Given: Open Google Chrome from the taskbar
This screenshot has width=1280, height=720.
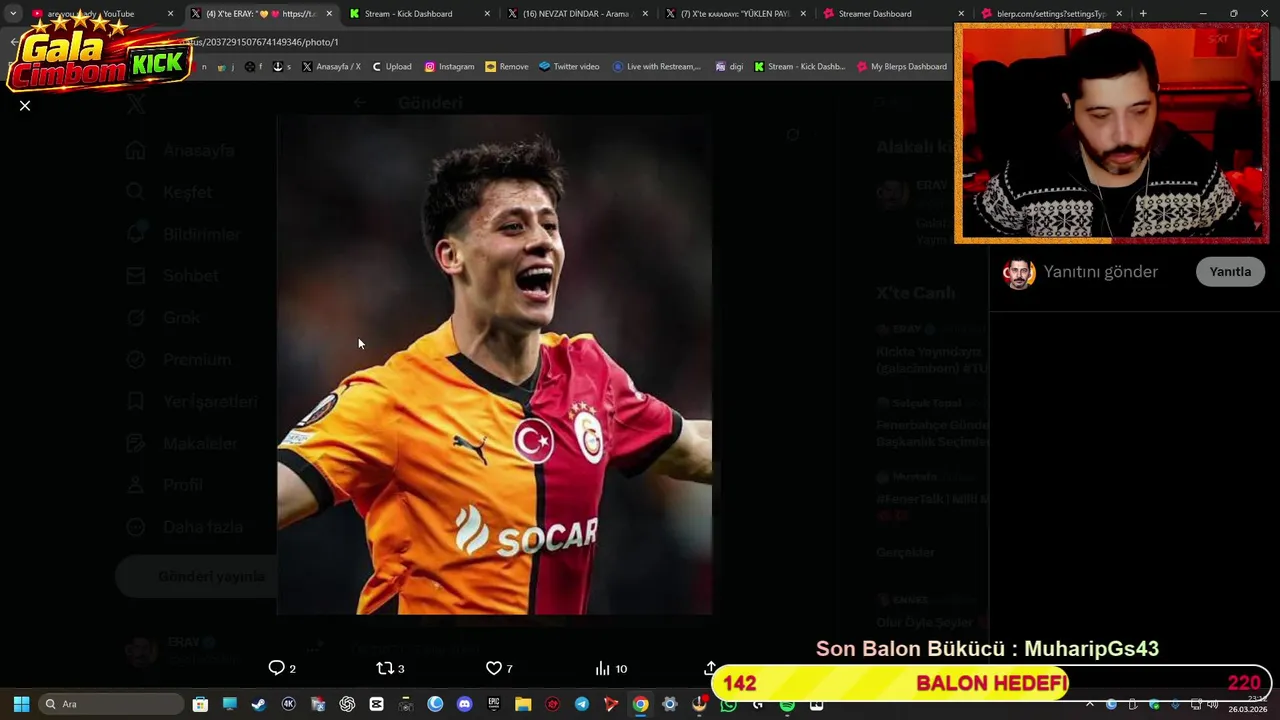Looking at the screenshot, I should (x=640, y=704).
